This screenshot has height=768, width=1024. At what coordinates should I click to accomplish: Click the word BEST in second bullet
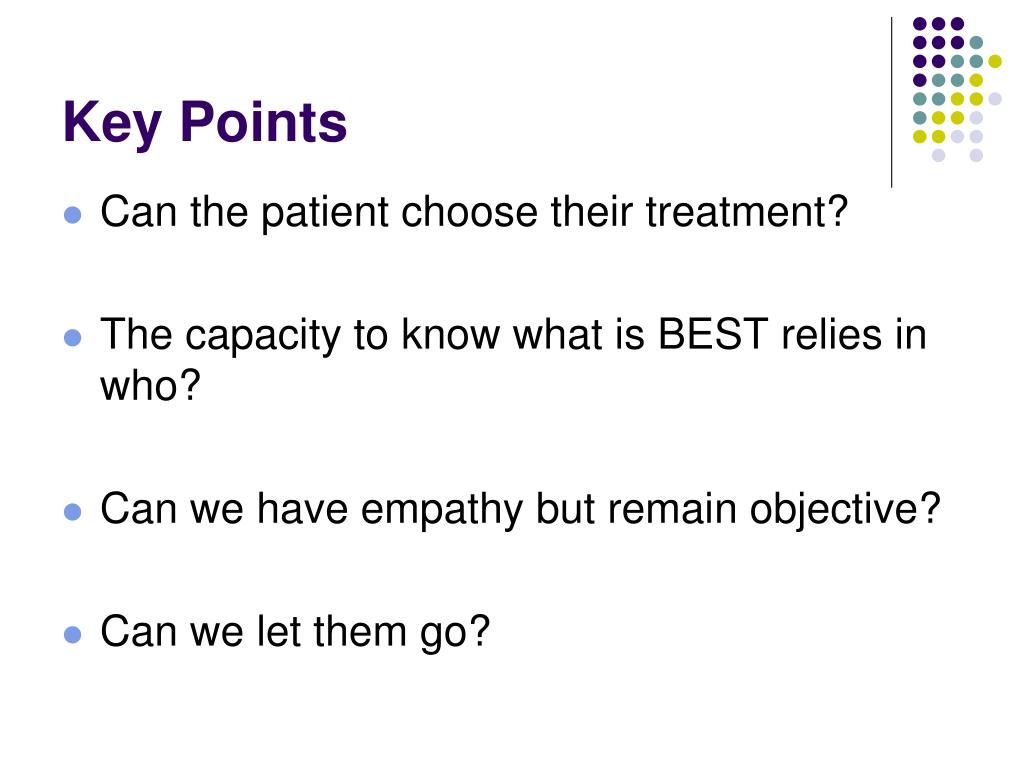click(712, 334)
